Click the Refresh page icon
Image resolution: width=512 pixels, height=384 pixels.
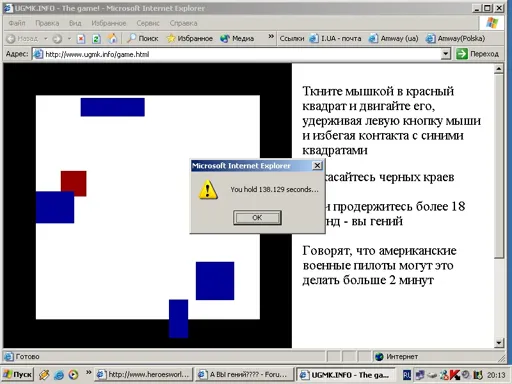[96, 39]
